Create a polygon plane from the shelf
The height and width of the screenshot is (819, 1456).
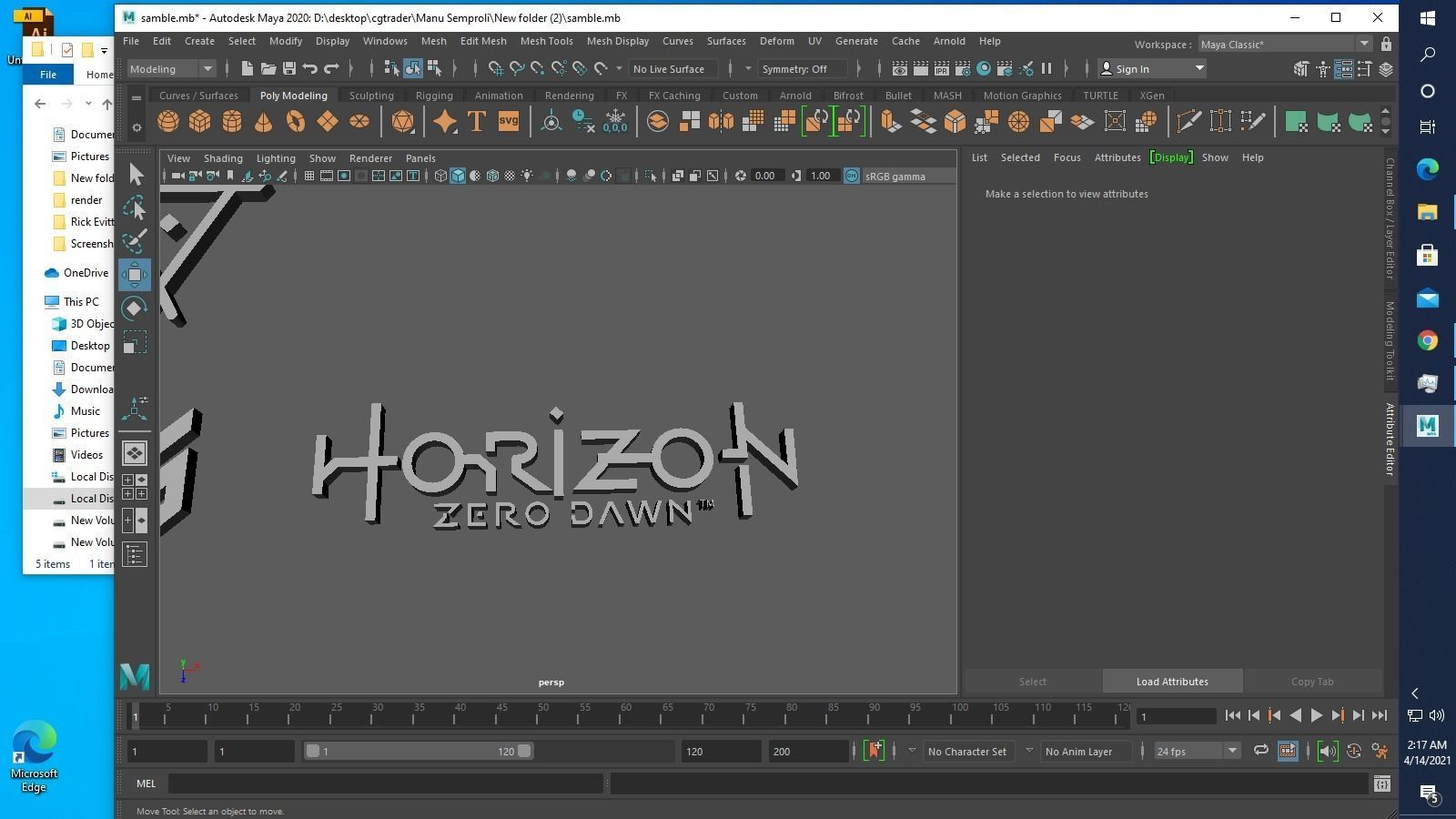point(328,121)
